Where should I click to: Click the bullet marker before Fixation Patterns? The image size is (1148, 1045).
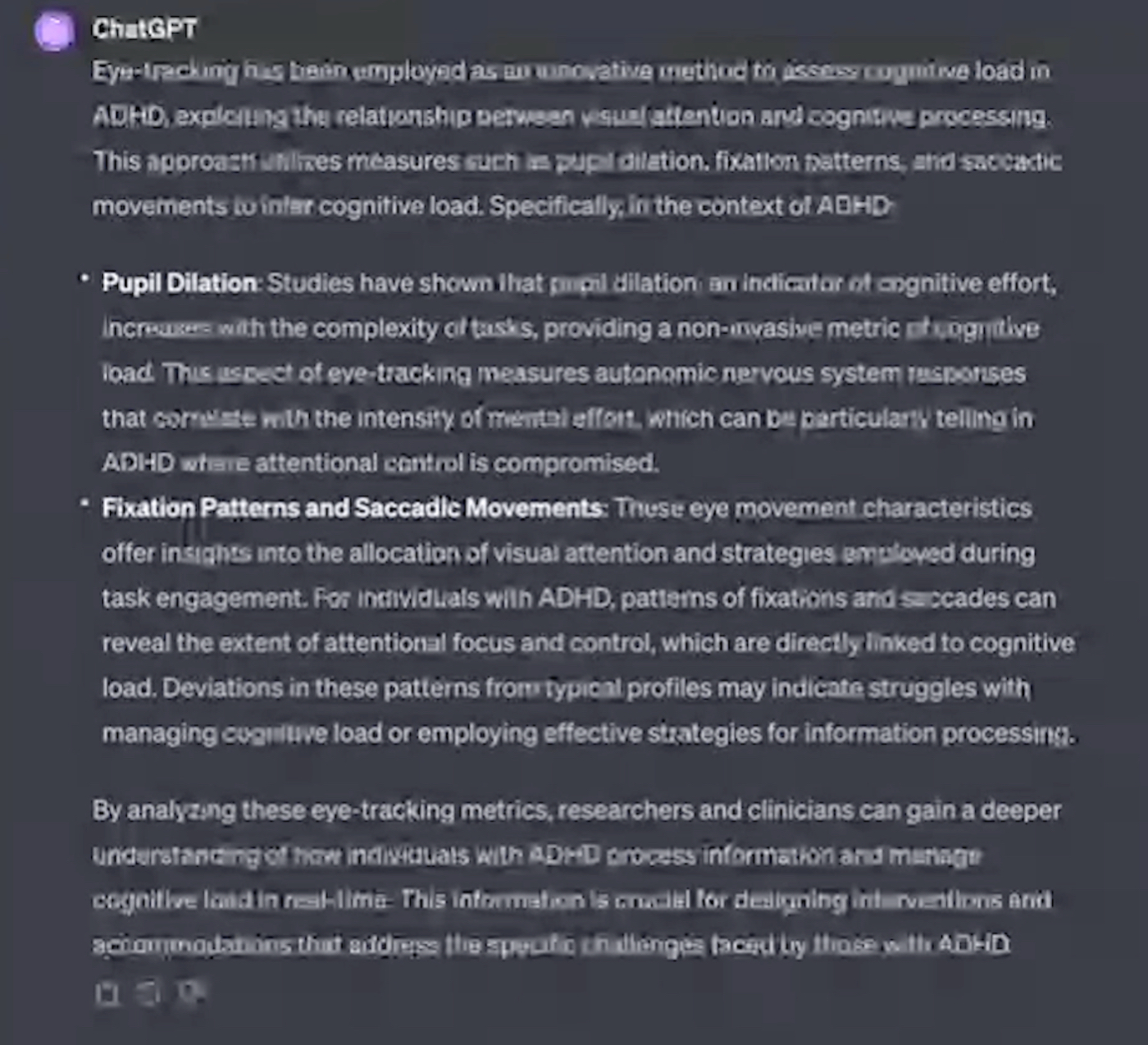pos(84,504)
